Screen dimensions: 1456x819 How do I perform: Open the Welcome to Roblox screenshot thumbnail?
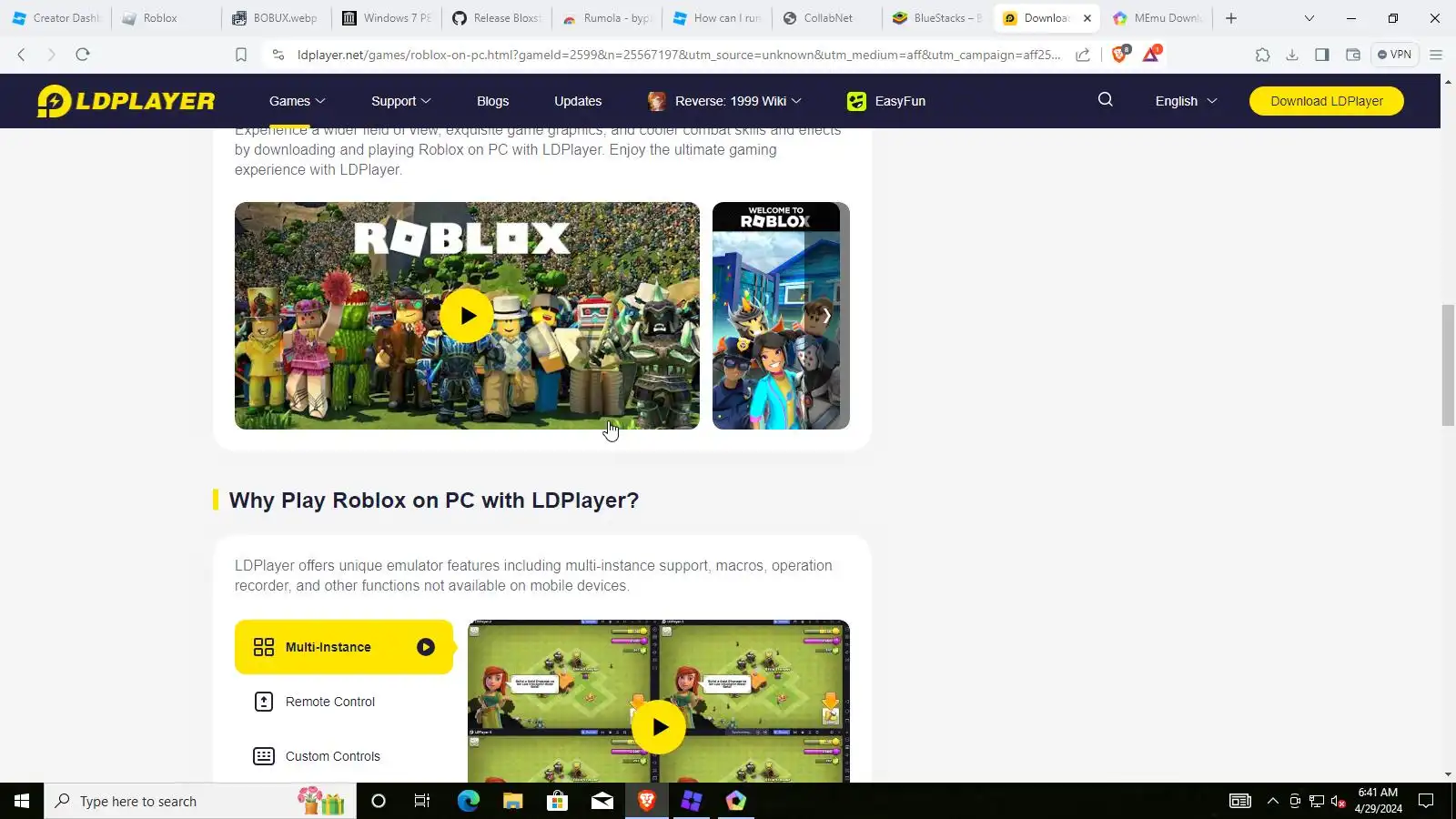[781, 316]
